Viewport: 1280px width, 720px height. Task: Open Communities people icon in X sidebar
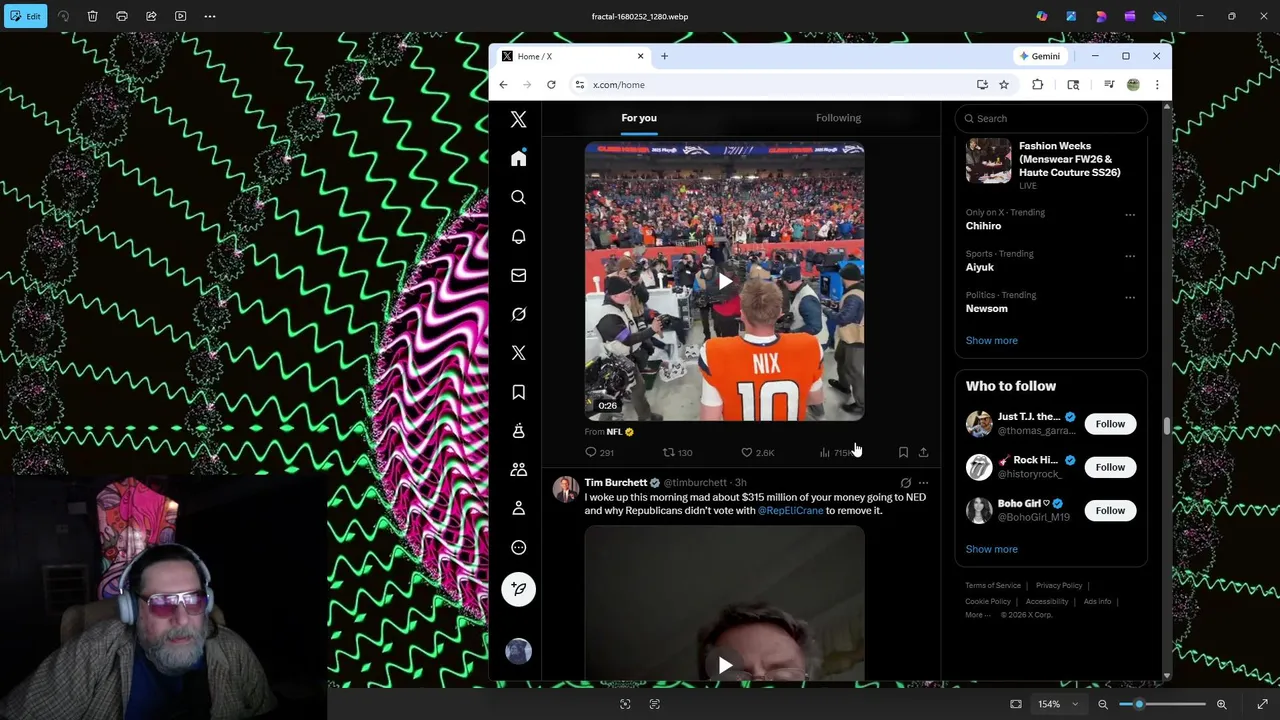[x=518, y=469]
